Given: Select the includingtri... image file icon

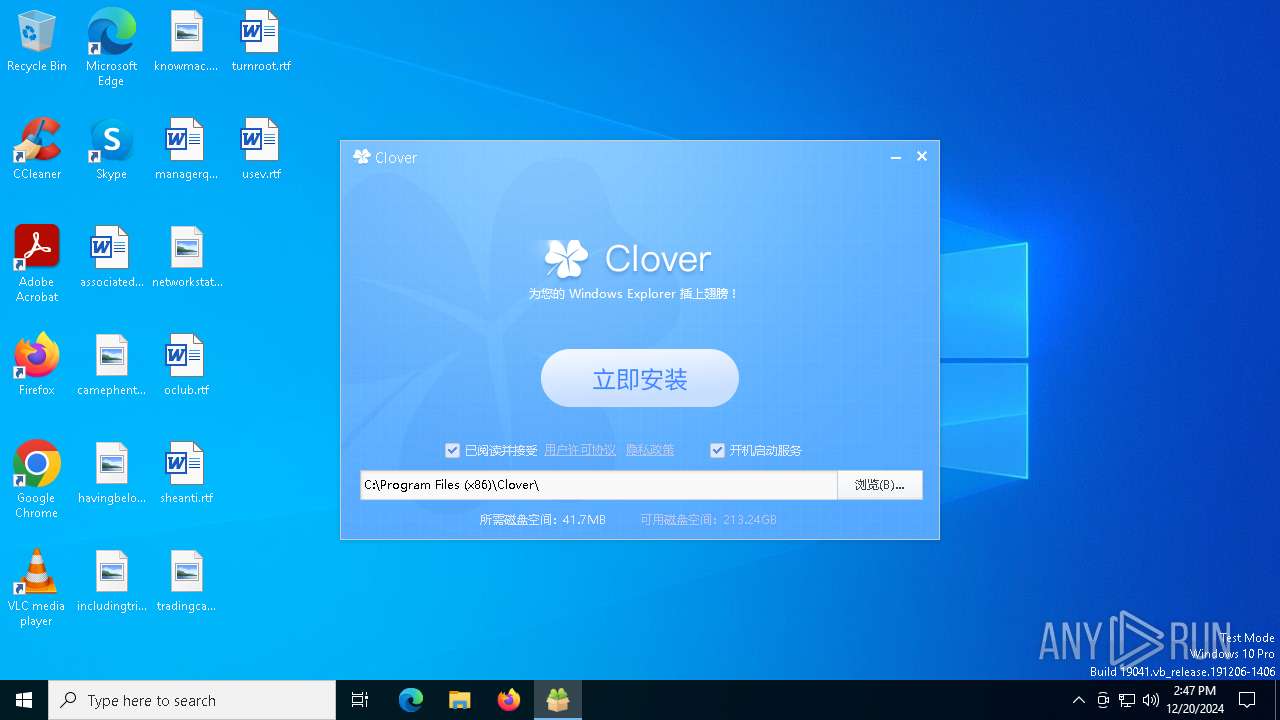Looking at the screenshot, I should [x=111, y=582].
